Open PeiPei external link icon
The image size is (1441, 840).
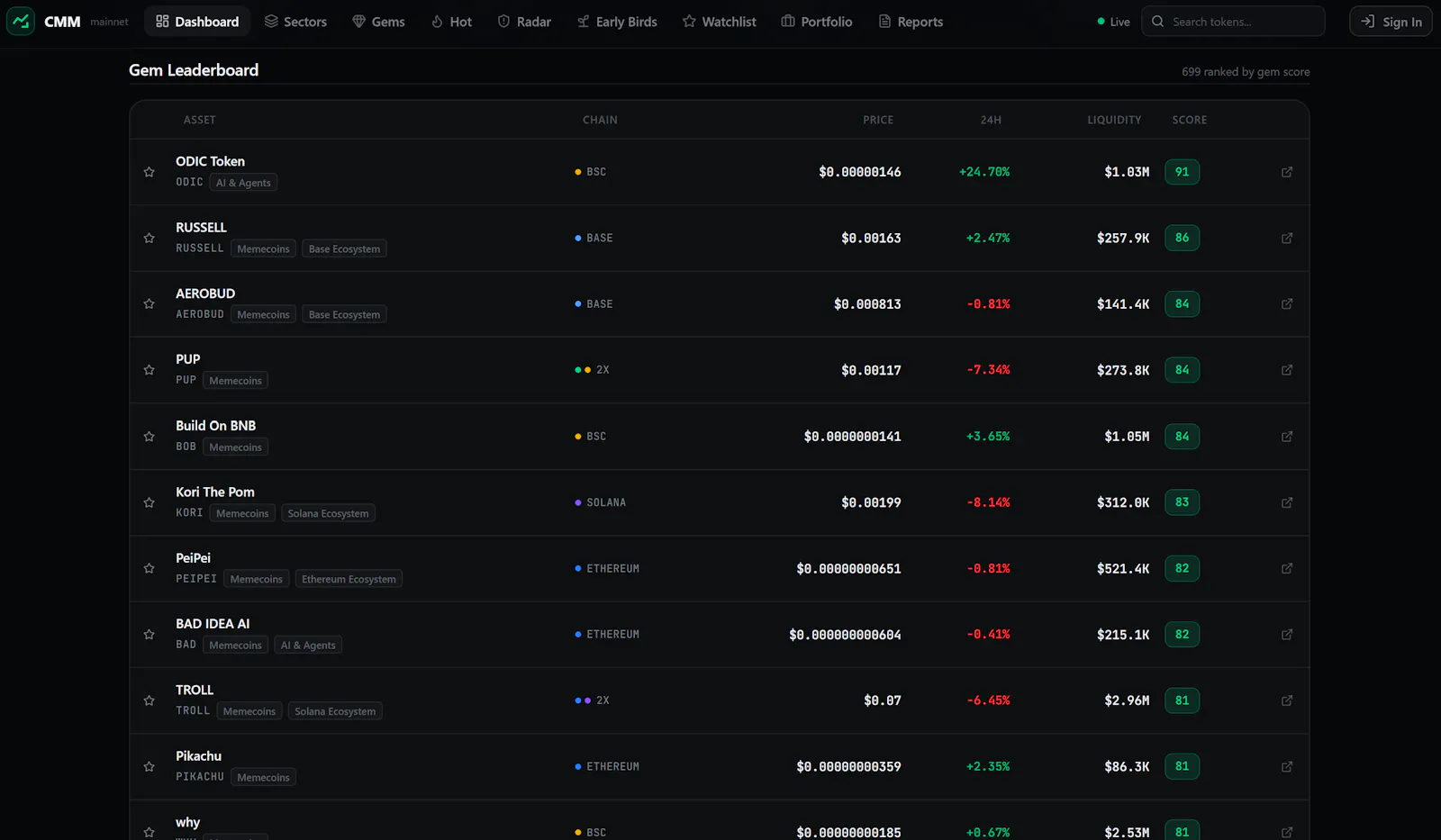pos(1287,568)
